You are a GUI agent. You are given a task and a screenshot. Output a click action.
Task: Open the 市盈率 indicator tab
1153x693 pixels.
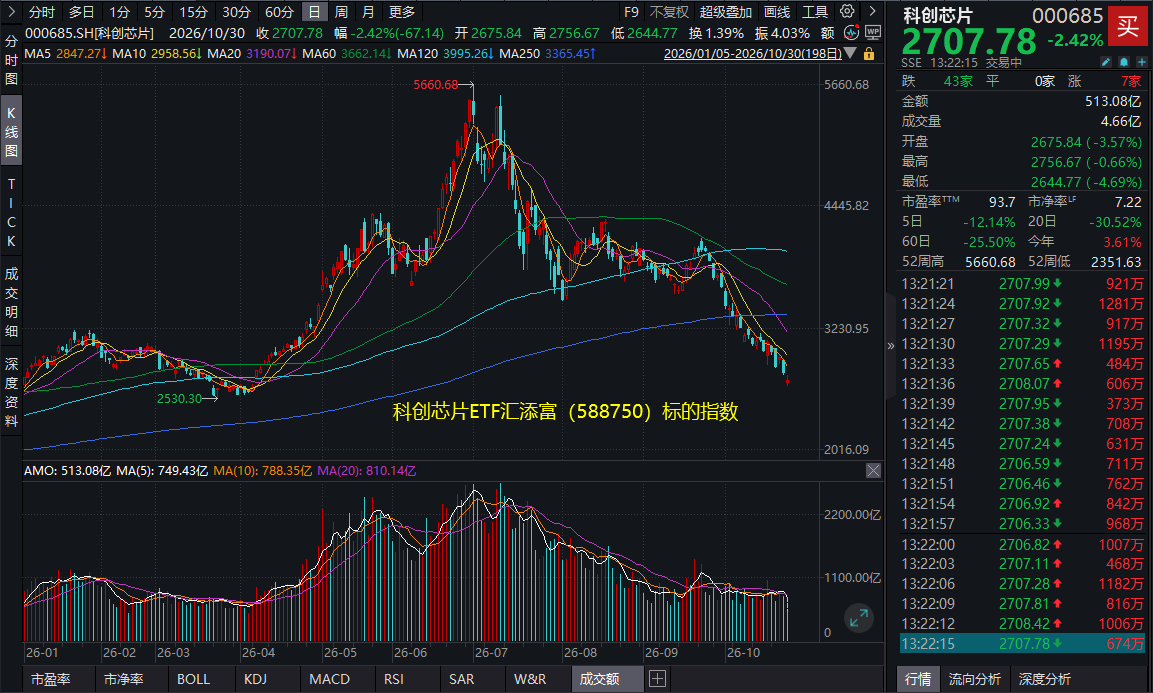(51, 679)
